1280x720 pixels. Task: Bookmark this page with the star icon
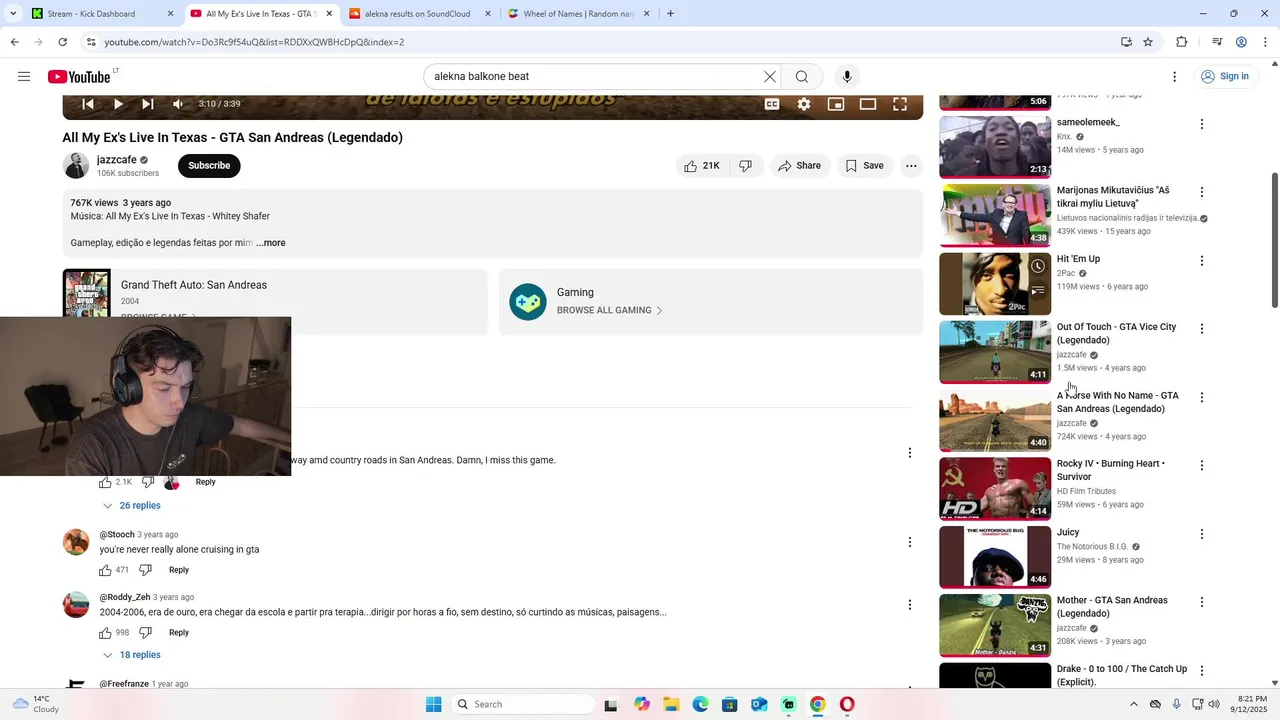pyautogui.click(x=1148, y=42)
